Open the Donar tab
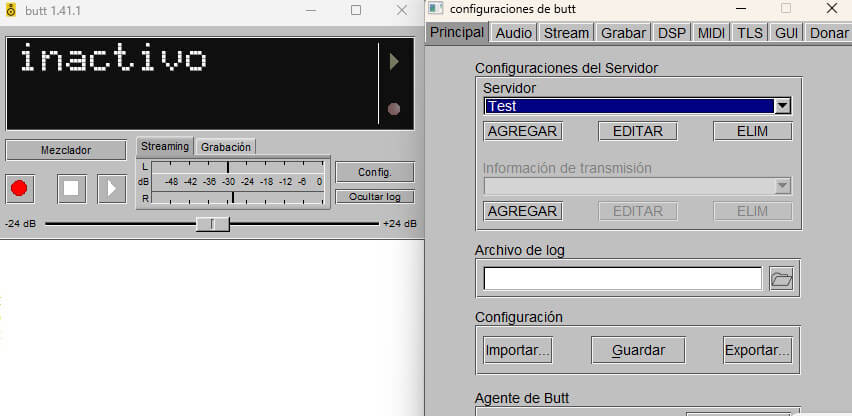The height and width of the screenshot is (416, 852). coord(828,33)
